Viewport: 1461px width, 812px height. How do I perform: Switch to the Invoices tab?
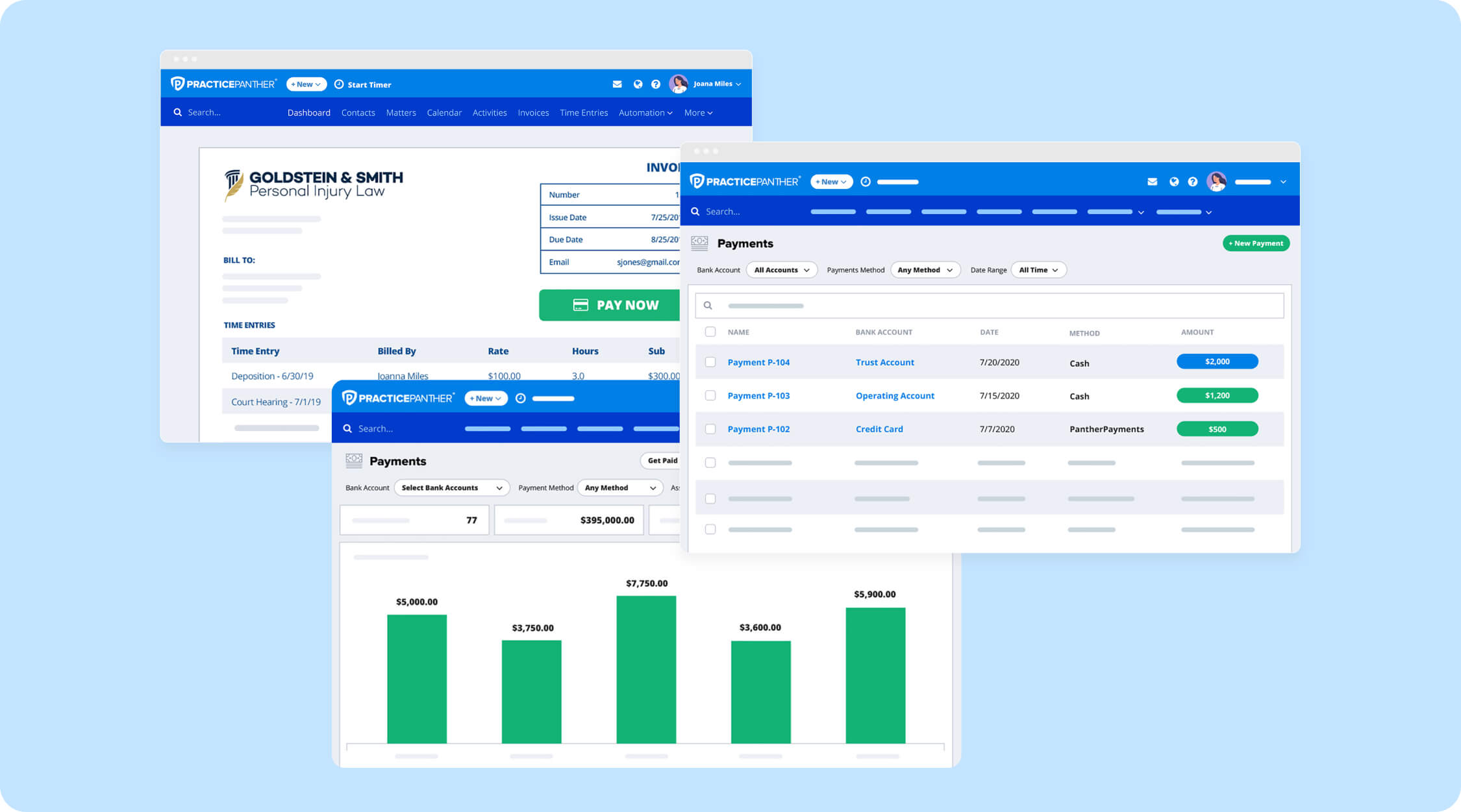pos(532,112)
